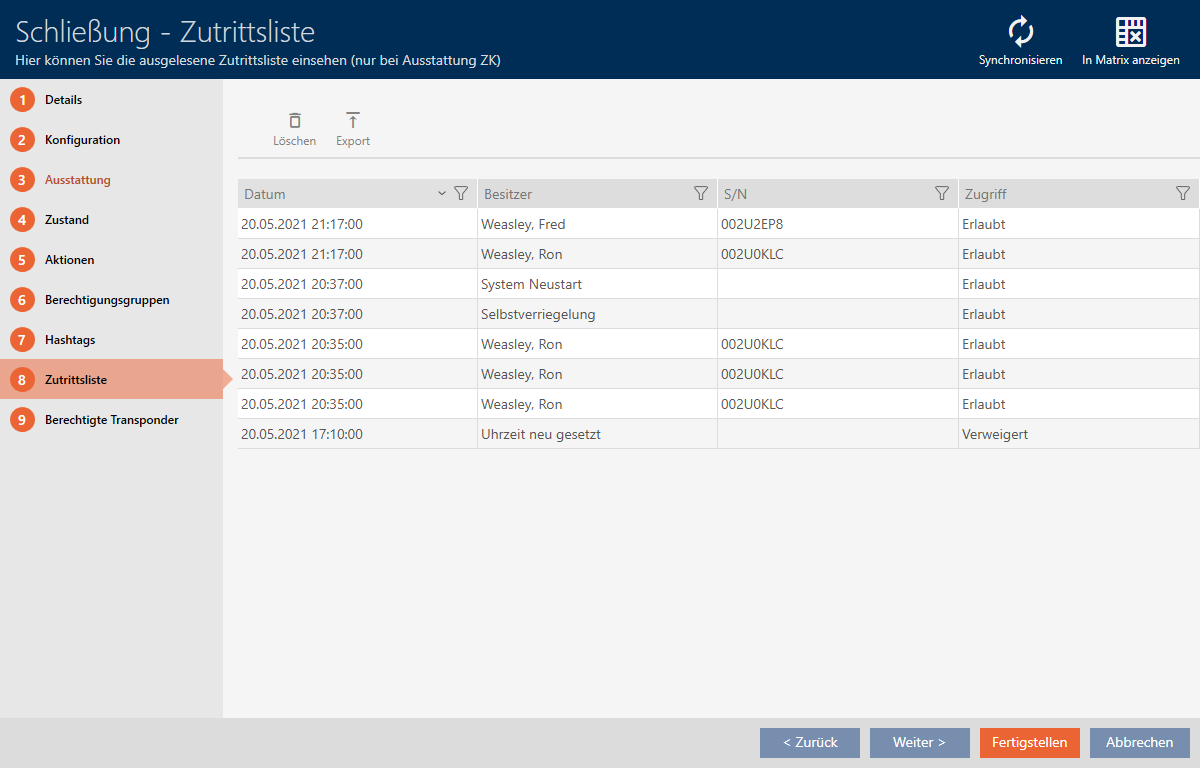Image resolution: width=1200 pixels, height=768 pixels.
Task: Open filter for S/N column
Action: pyautogui.click(x=941, y=194)
